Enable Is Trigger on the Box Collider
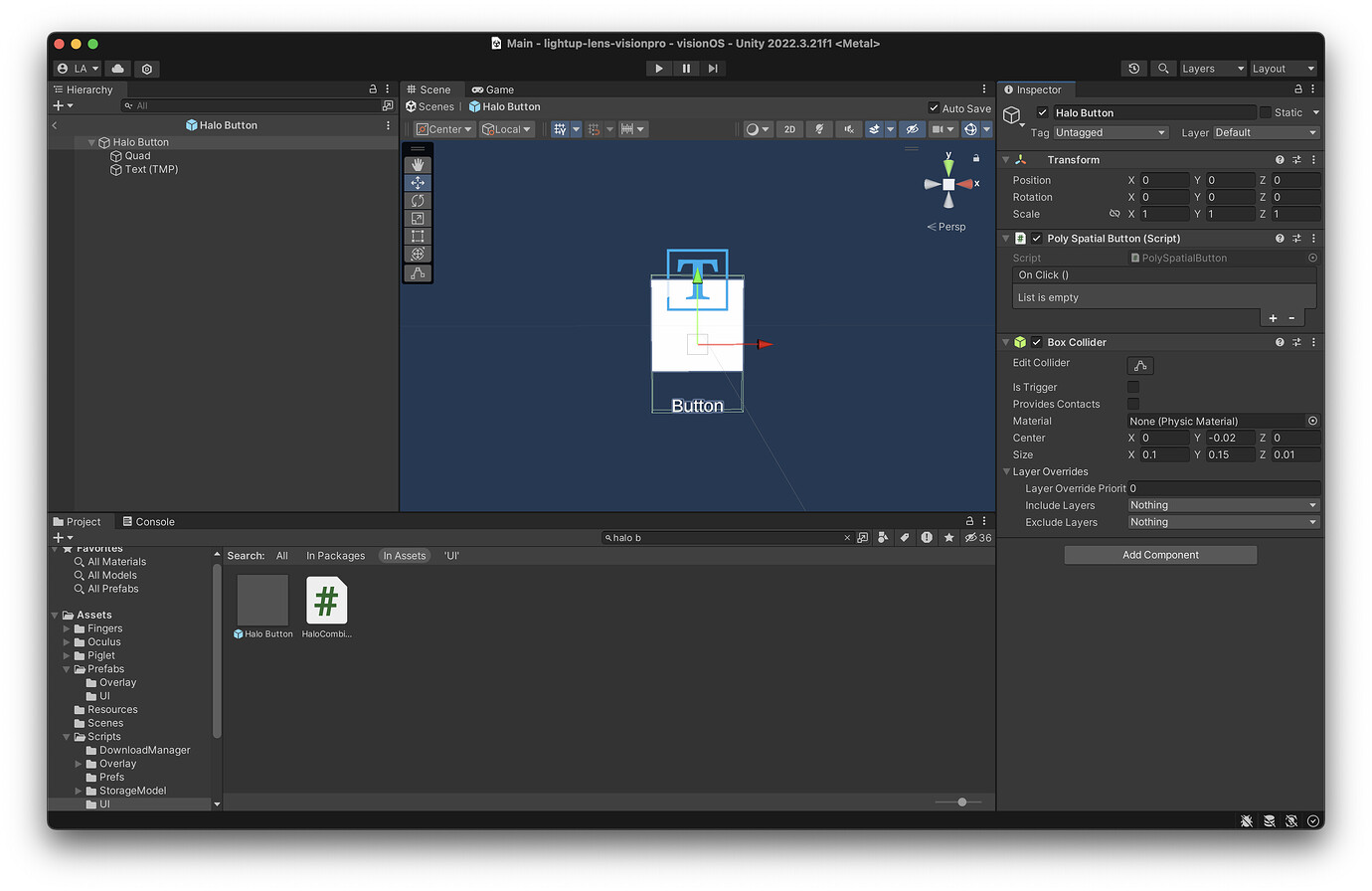The height and width of the screenshot is (891, 1372). [x=1132, y=387]
